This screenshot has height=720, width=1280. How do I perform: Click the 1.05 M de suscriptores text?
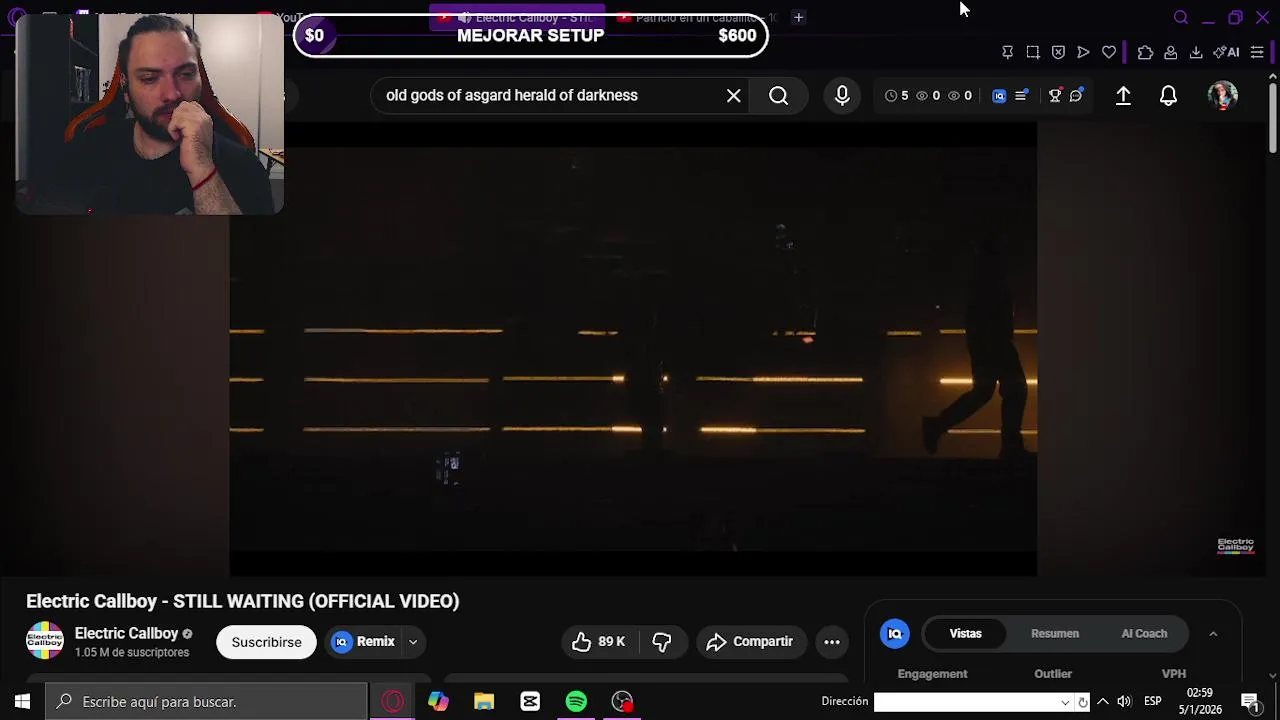(x=132, y=653)
